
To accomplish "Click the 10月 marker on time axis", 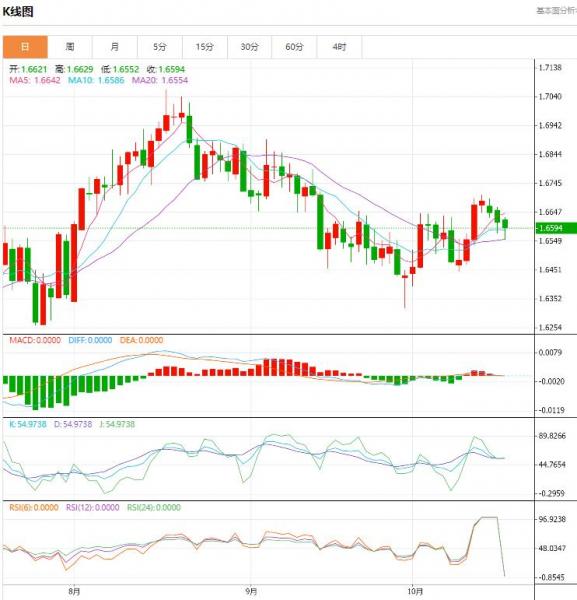I will pyautogui.click(x=415, y=592).
